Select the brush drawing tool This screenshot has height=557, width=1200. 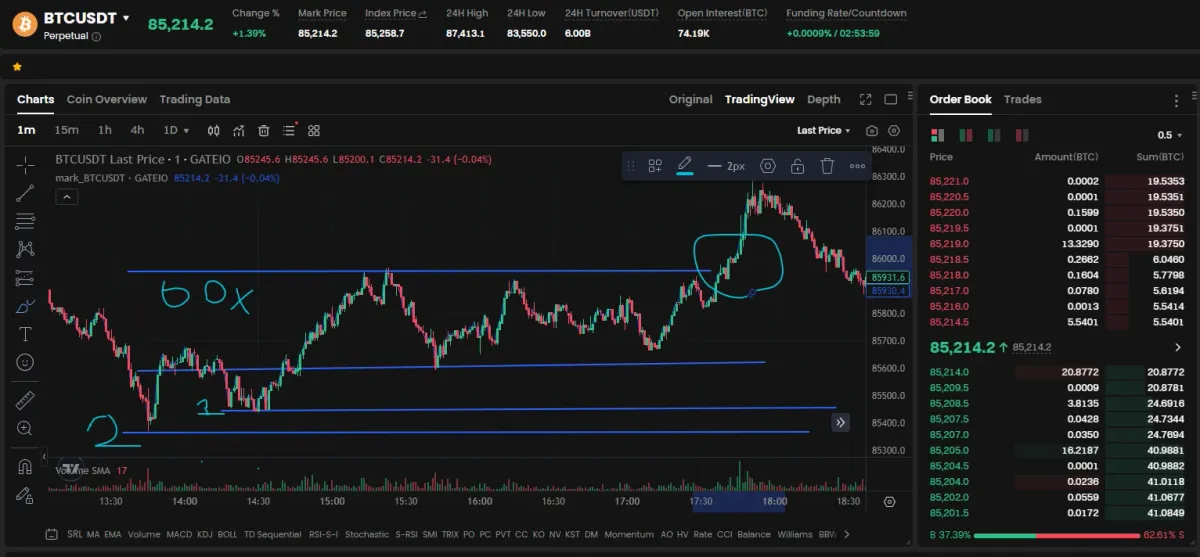tap(25, 306)
